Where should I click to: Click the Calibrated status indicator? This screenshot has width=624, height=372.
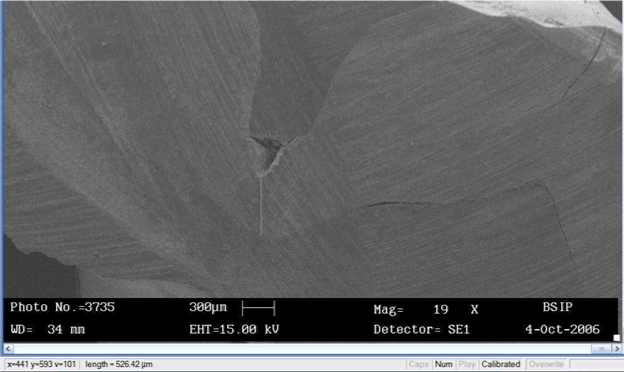[501, 364]
